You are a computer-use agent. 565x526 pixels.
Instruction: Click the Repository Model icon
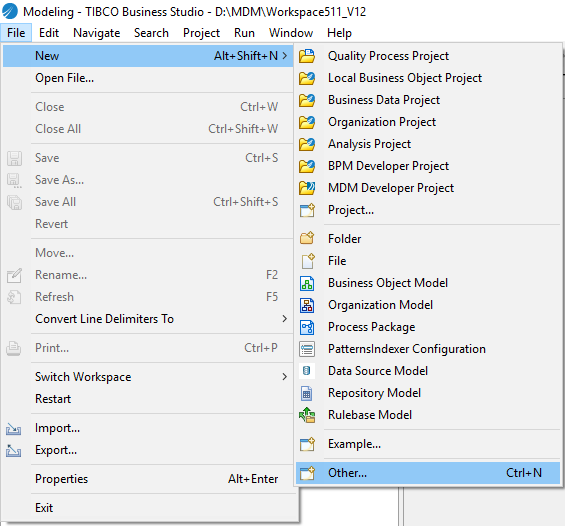(x=307, y=393)
